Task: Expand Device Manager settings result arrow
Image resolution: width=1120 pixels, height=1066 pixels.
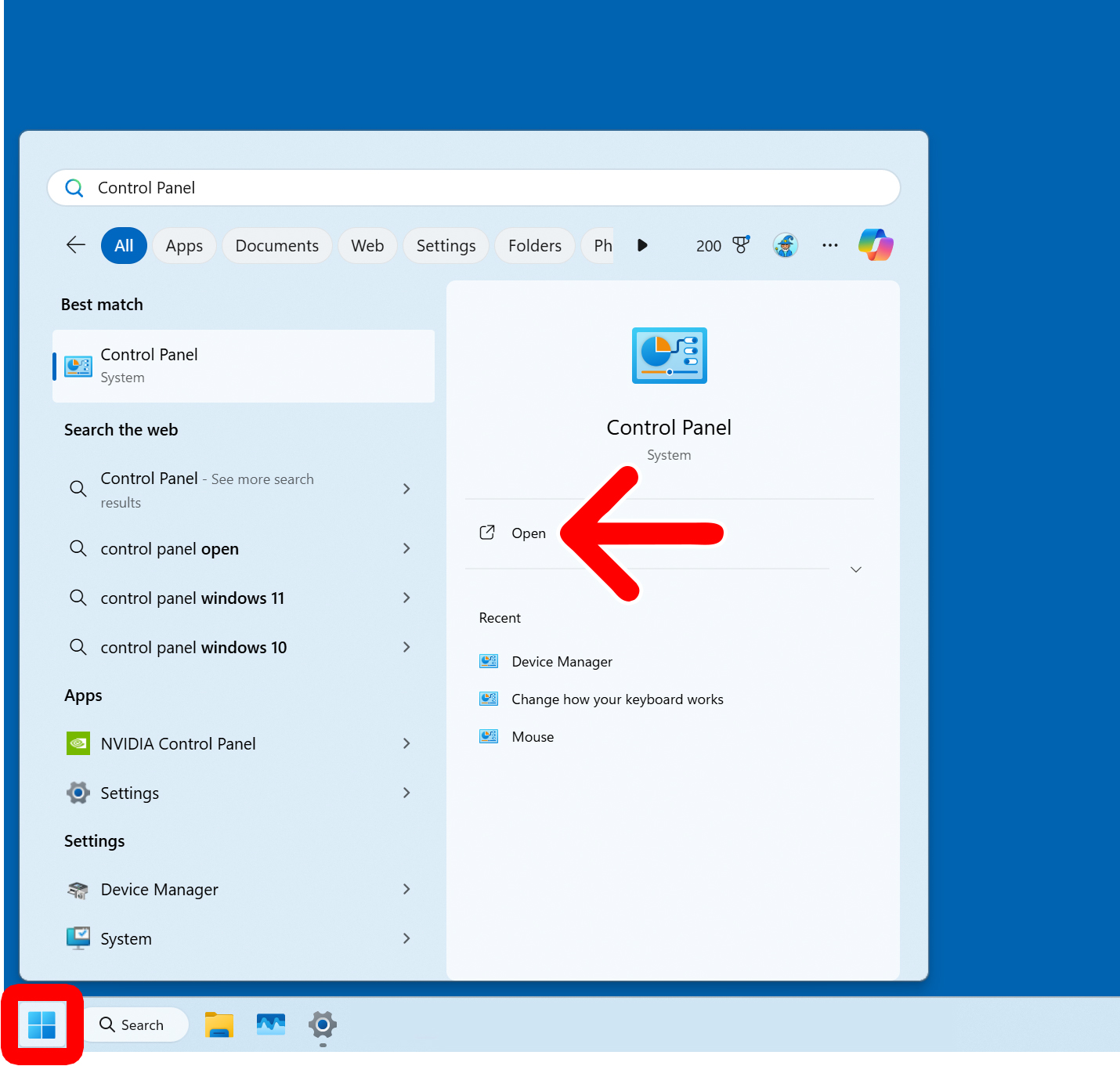Action: 406,889
